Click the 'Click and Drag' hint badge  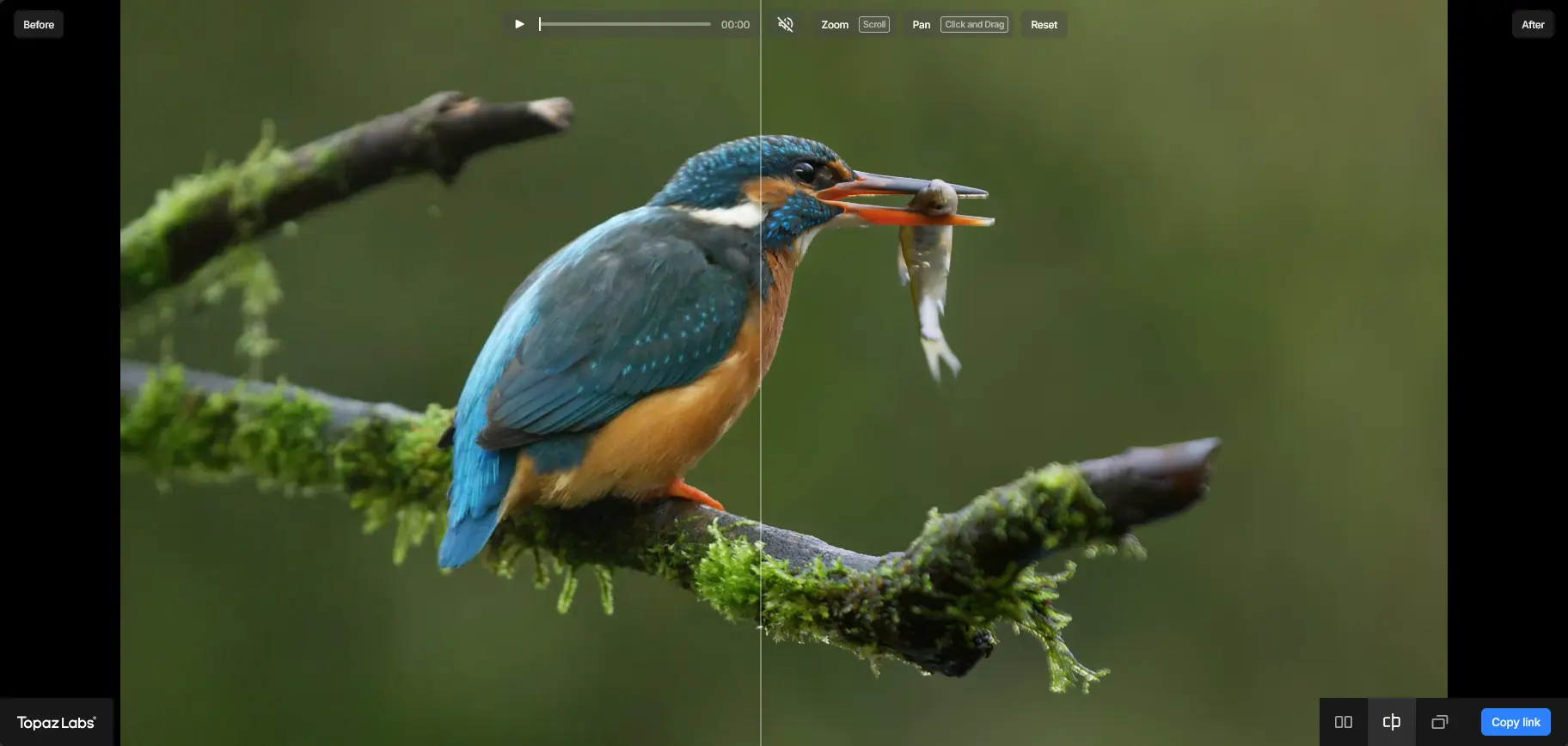pos(974,24)
